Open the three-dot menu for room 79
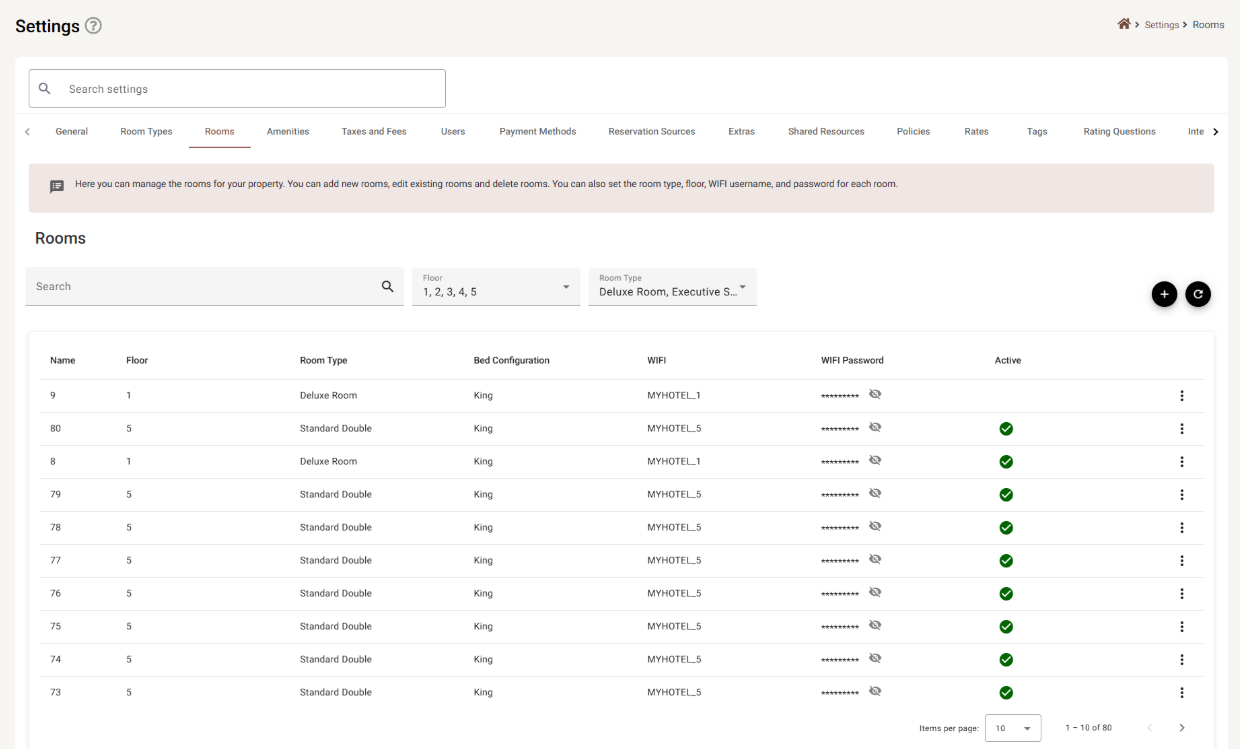This screenshot has width=1240, height=749. [1182, 495]
